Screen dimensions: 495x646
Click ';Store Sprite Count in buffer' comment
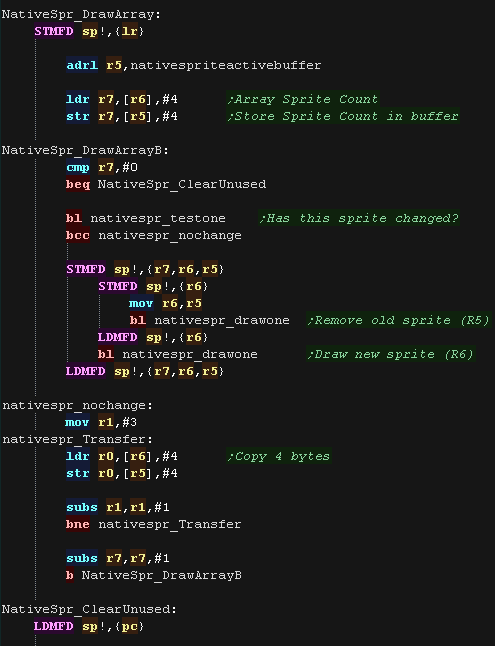click(x=343, y=116)
